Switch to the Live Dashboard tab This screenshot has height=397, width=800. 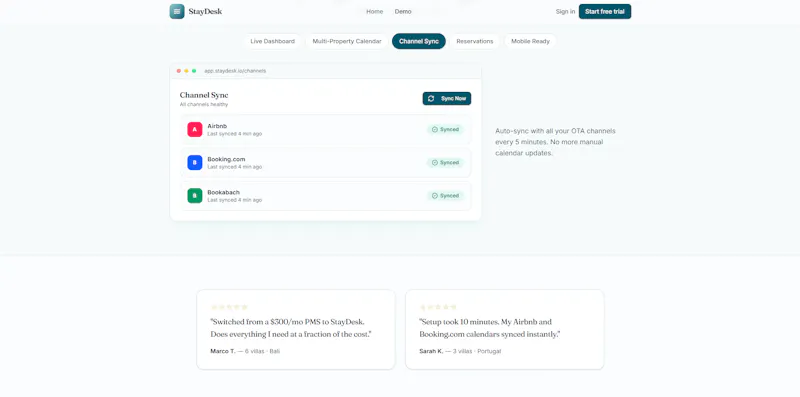tap(272, 41)
